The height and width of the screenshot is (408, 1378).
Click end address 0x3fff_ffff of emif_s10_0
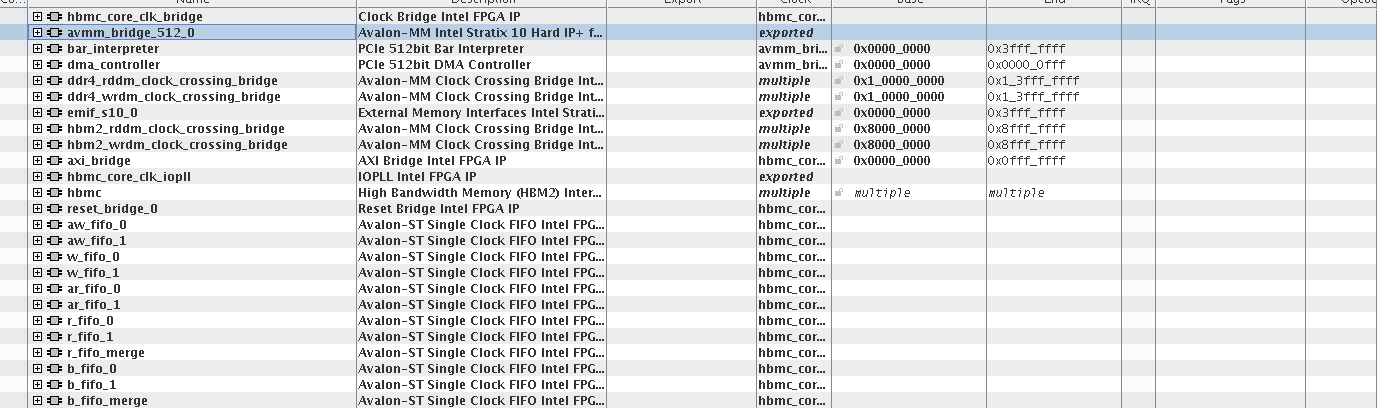coord(1026,113)
